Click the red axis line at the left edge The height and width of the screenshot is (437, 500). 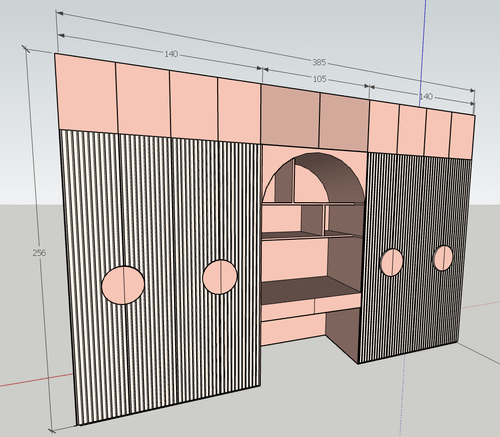click(35, 380)
